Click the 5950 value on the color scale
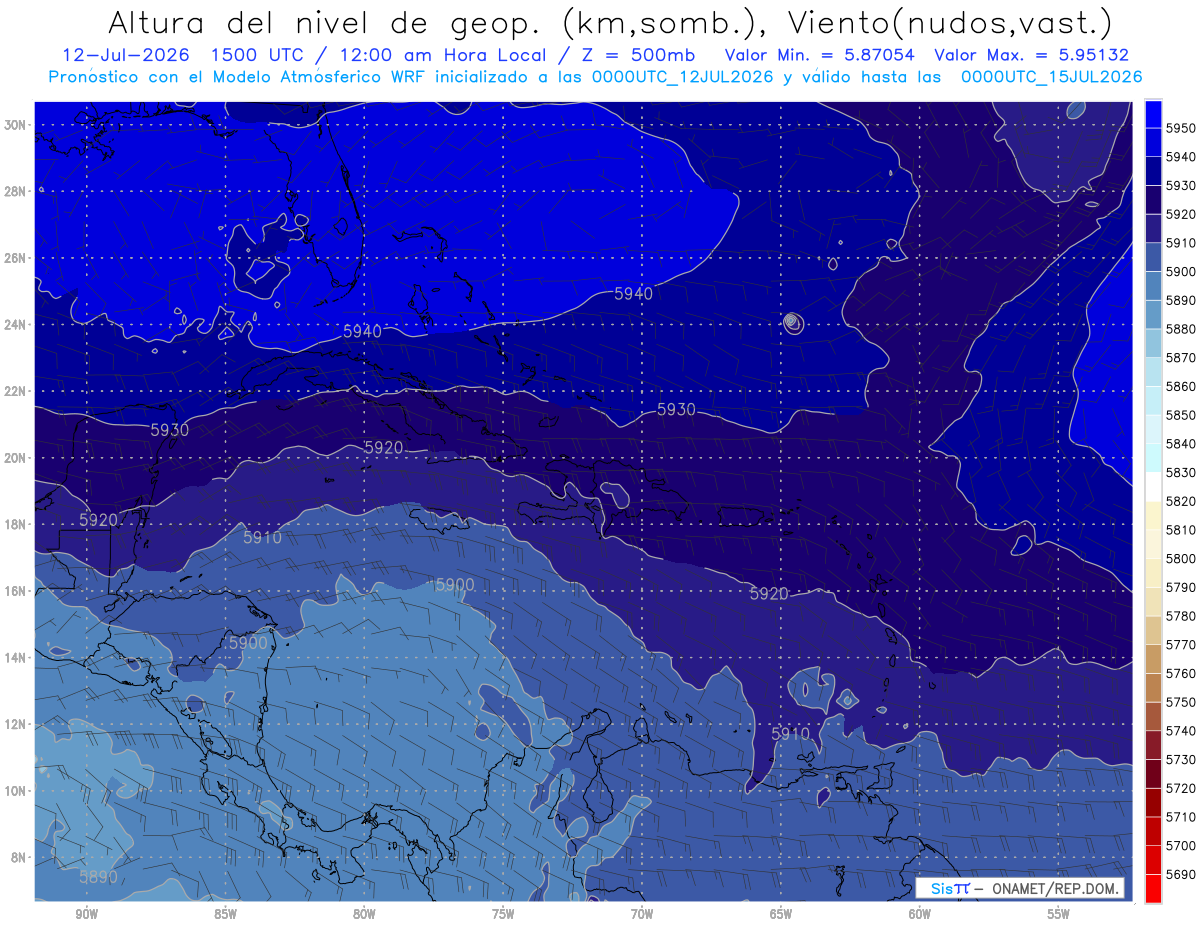The height and width of the screenshot is (927, 1200). click(1181, 128)
